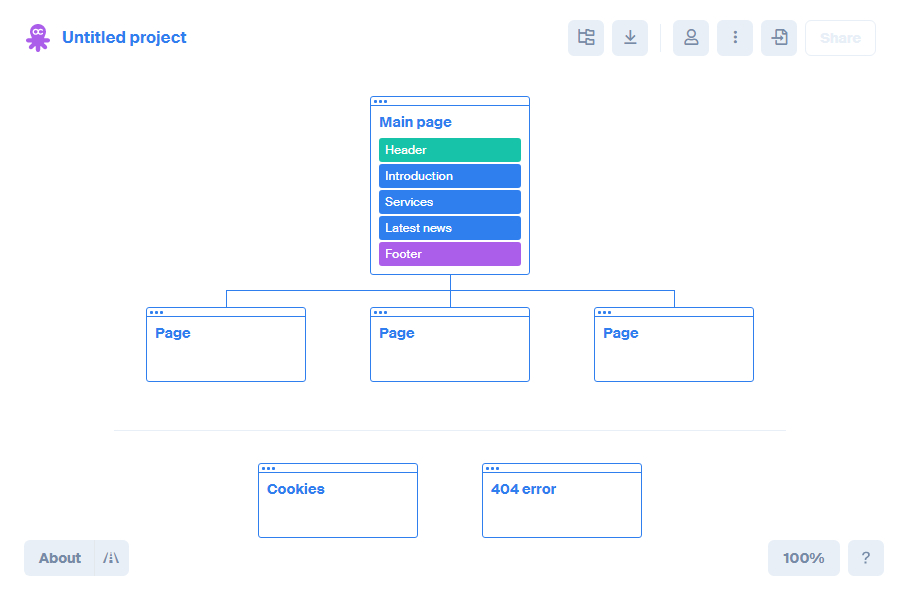Click the 100% zoom level button
Screen dimensions: 900x600
tap(804, 558)
